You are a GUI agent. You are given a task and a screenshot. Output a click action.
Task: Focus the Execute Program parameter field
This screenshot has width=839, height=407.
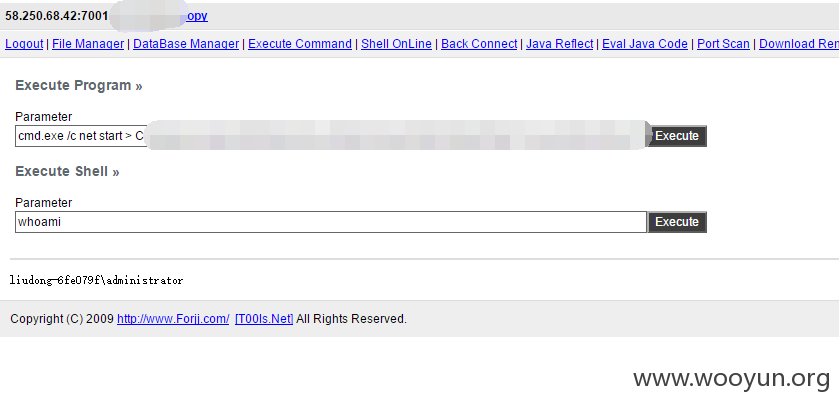331,136
